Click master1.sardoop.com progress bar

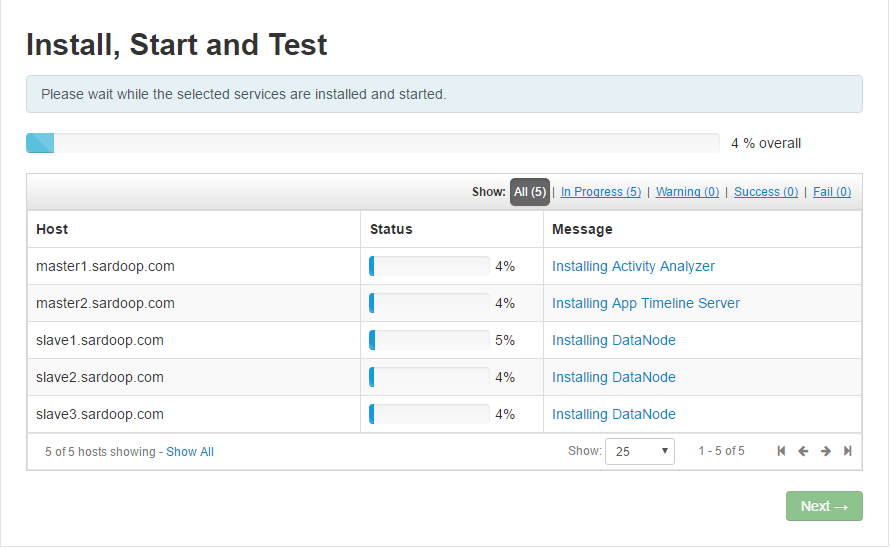pyautogui.click(x=429, y=266)
